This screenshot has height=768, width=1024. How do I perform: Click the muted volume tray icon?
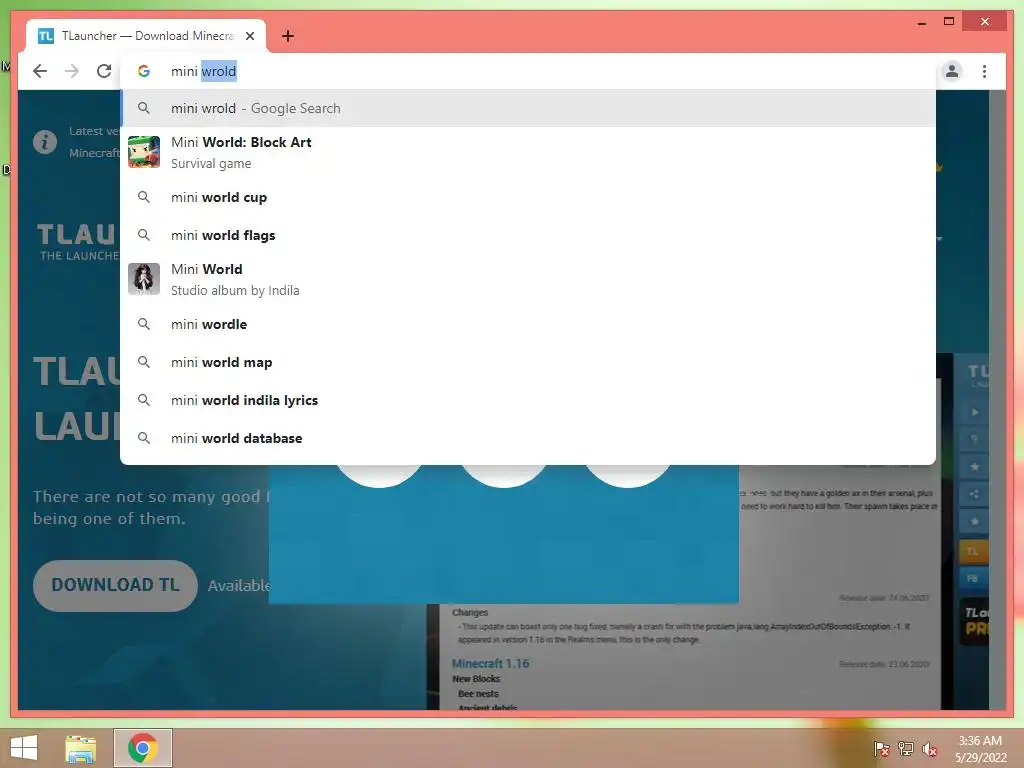(x=930, y=748)
